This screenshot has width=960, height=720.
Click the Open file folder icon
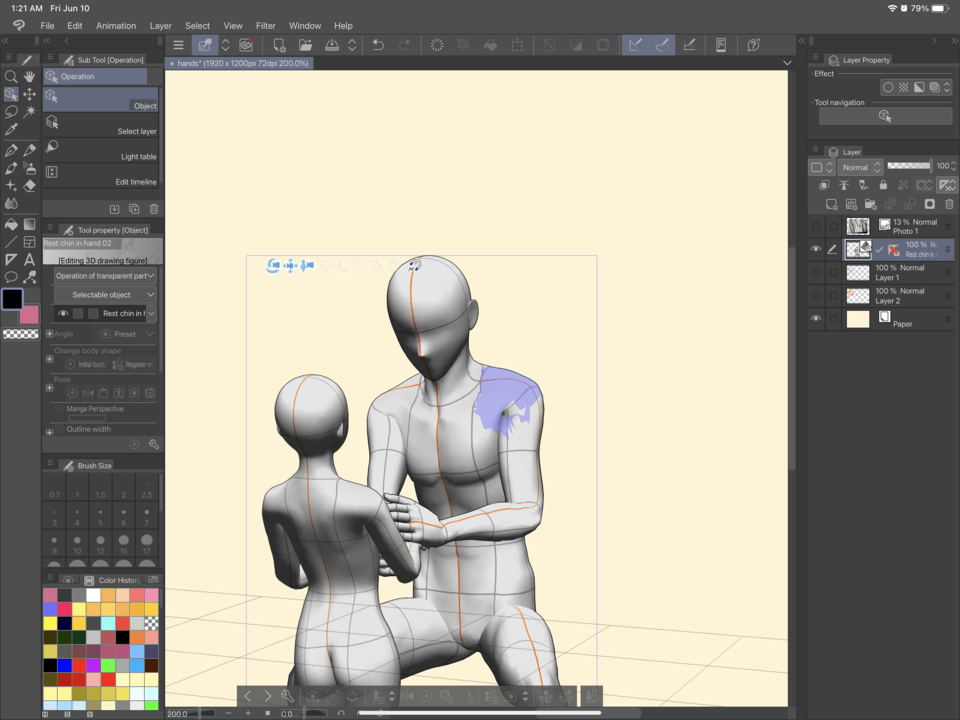(x=305, y=45)
